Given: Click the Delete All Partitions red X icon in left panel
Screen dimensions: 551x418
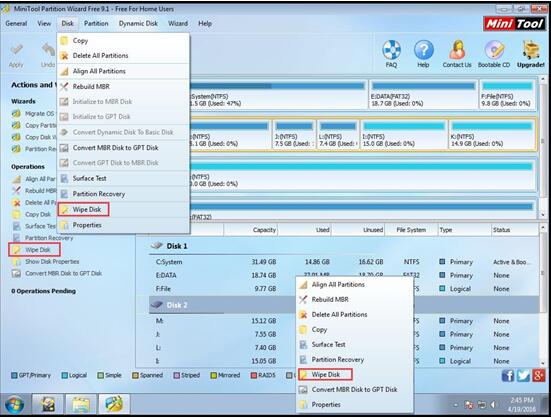Looking at the screenshot, I should pos(16,203).
